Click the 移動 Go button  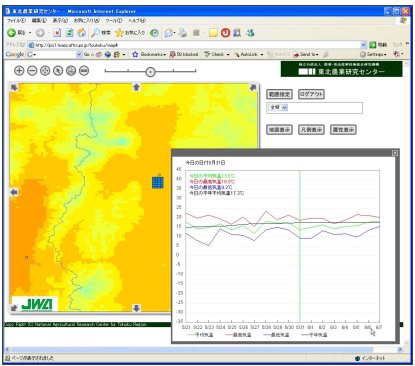[x=378, y=45]
